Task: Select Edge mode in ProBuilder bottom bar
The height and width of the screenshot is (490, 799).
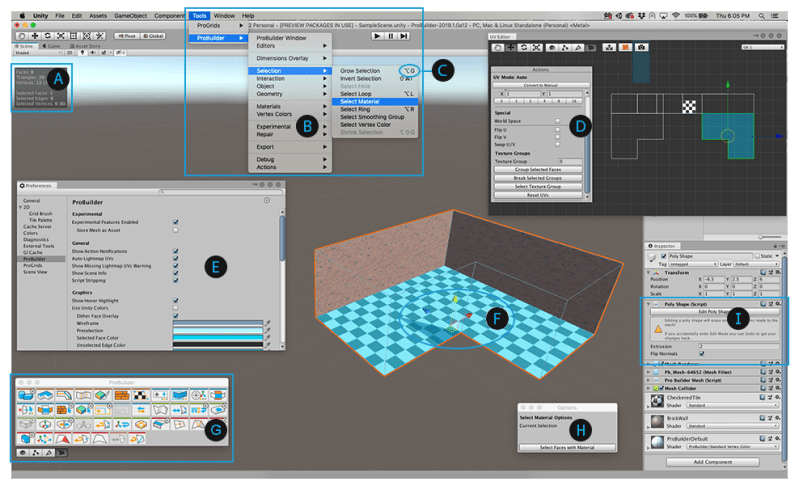Action: [49, 452]
